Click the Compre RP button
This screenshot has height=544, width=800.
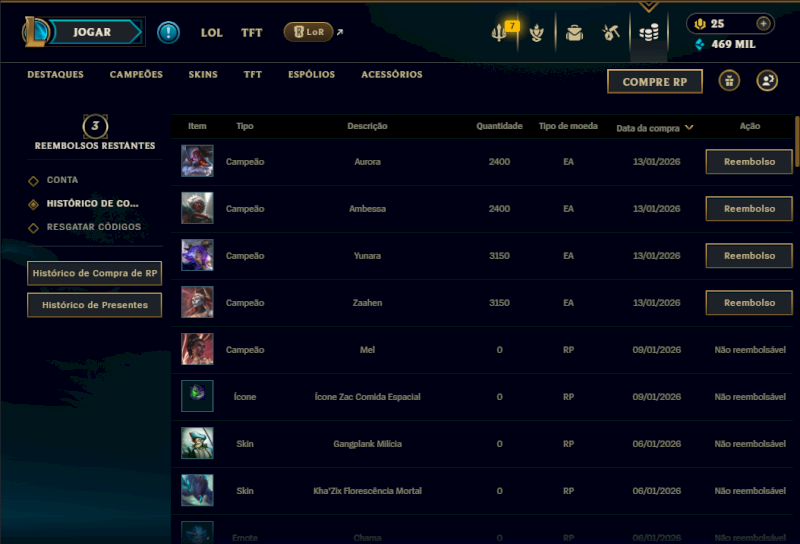click(x=655, y=82)
